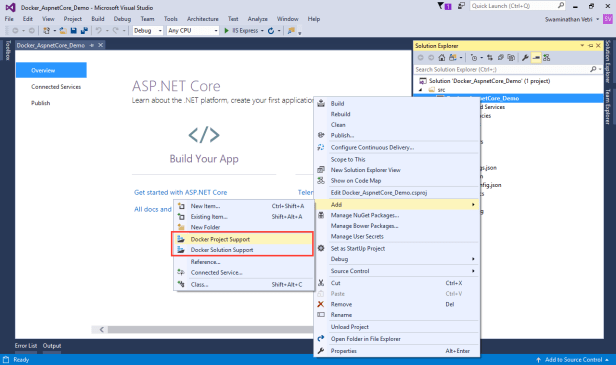Click the View Class Diagram icon
Image resolution: width=616 pixels, height=365 pixels.
pyautogui.click(x=546, y=58)
